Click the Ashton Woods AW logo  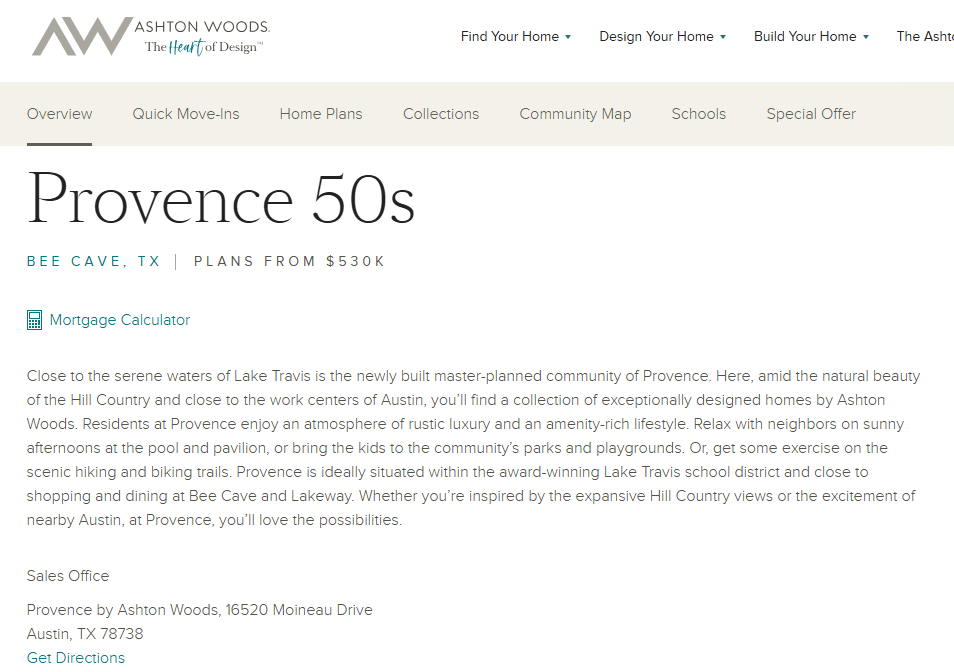[x=82, y=36]
